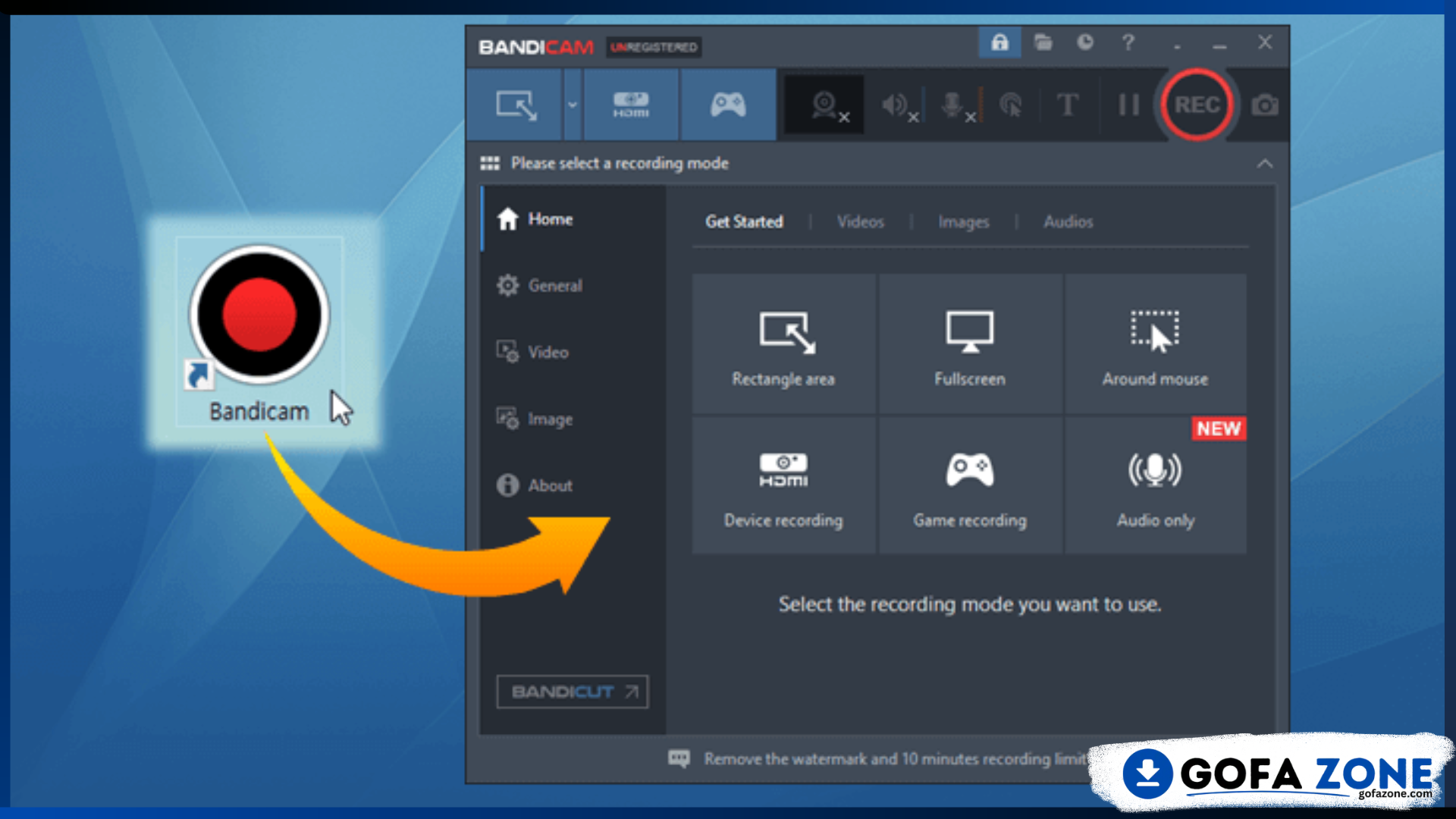
Task: Choose the Device recording tile
Action: coord(783,485)
